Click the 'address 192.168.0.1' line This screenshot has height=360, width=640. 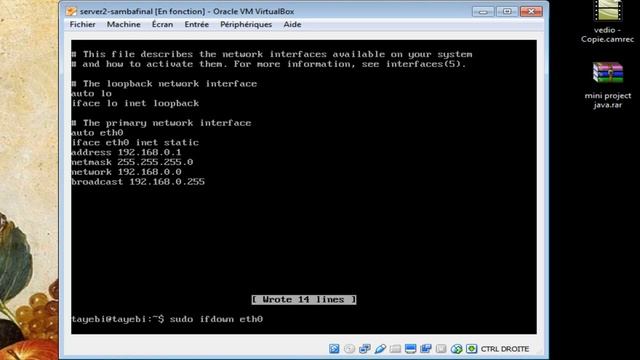(x=126, y=152)
